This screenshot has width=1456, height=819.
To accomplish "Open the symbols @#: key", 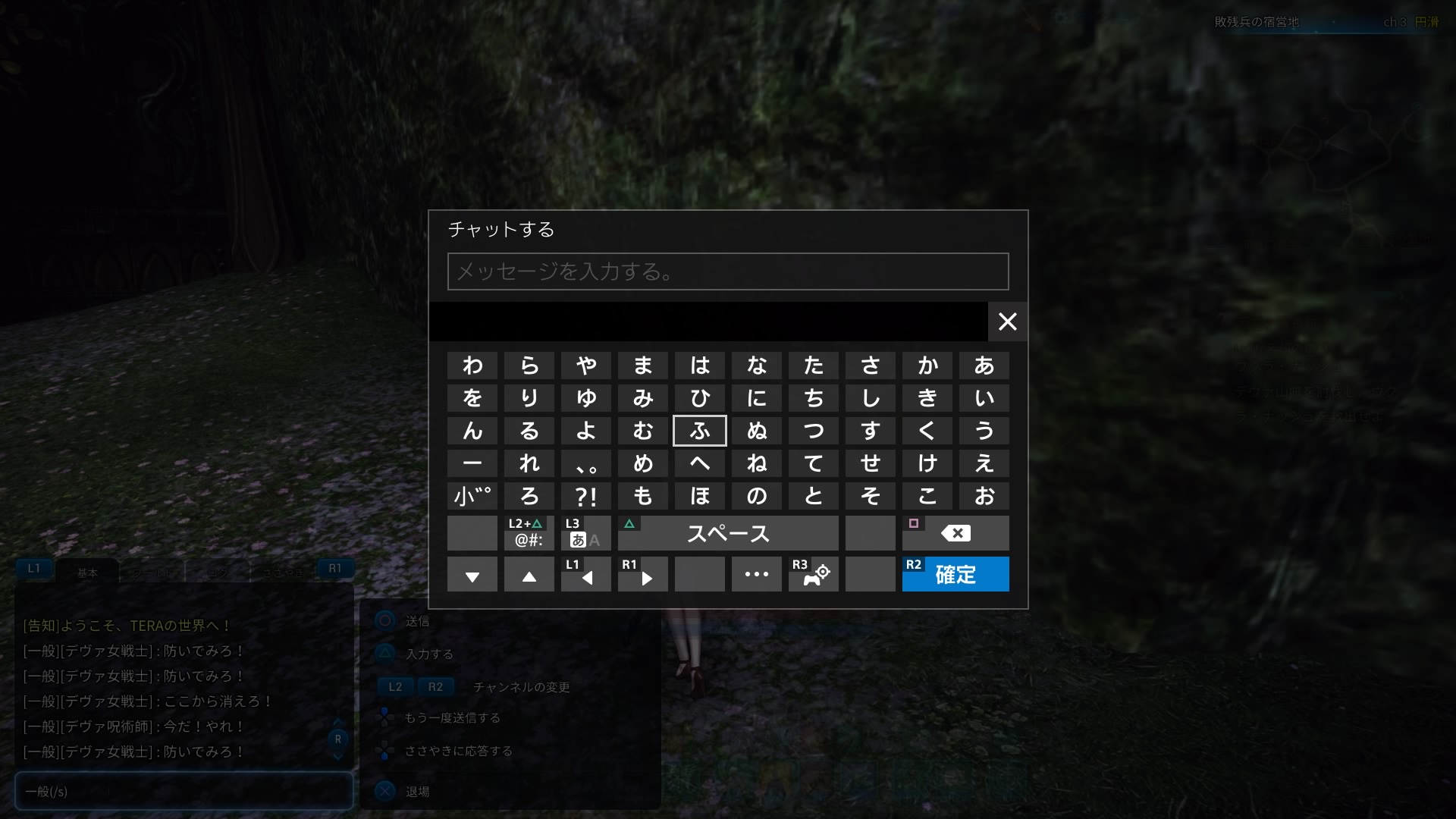I will click(x=529, y=533).
